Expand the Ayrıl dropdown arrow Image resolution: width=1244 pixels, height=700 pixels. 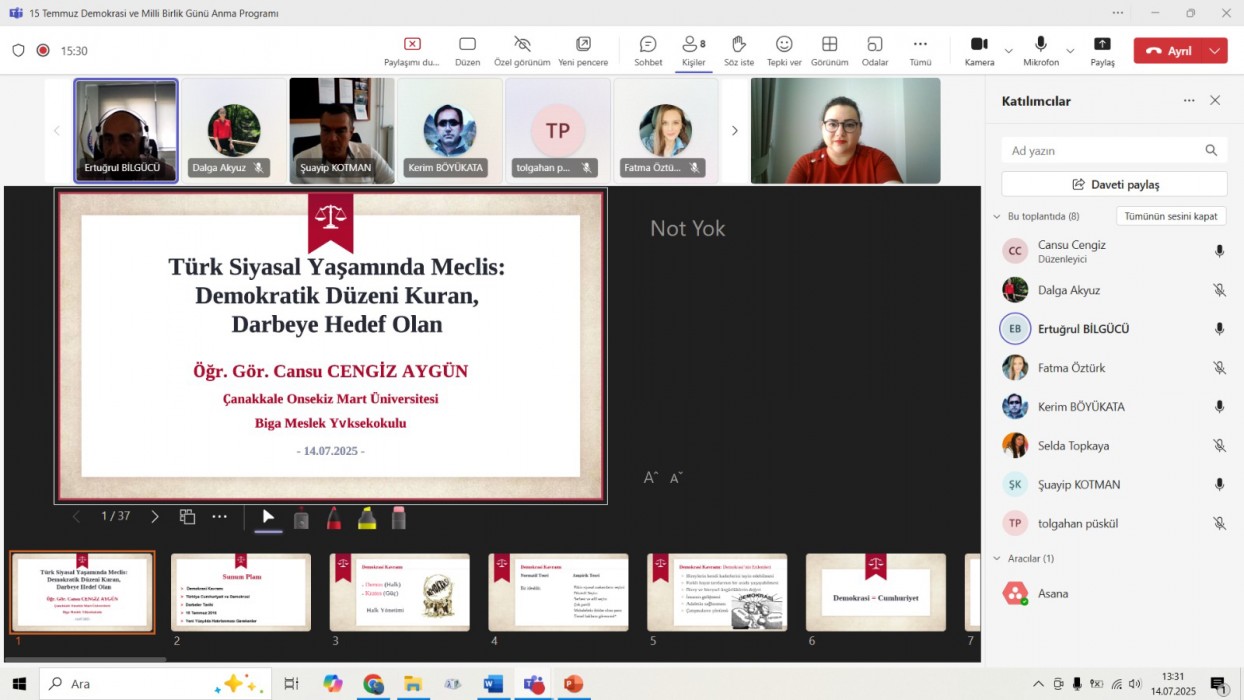[x=1216, y=51]
